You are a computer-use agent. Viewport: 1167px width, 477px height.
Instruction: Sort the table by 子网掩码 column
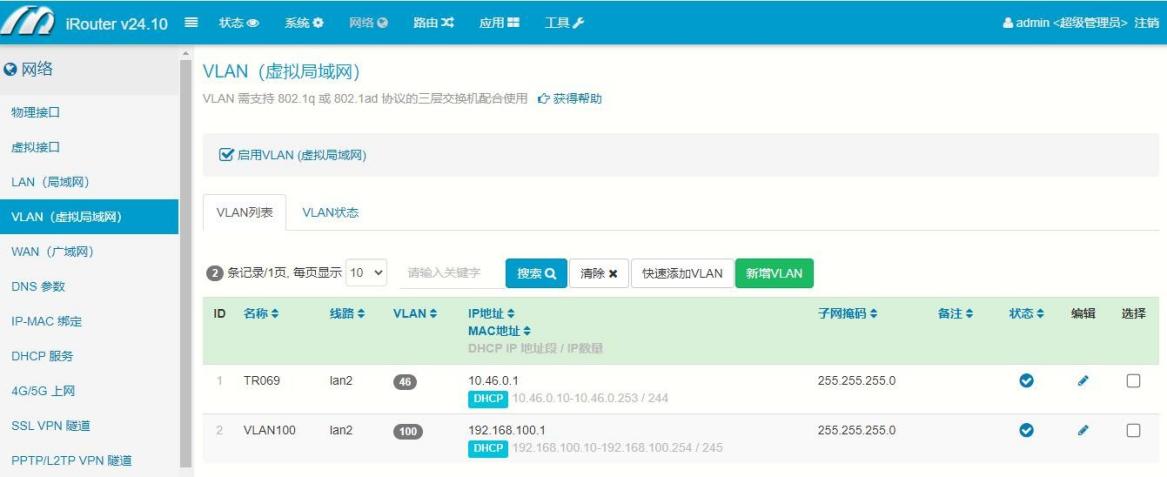pos(848,314)
